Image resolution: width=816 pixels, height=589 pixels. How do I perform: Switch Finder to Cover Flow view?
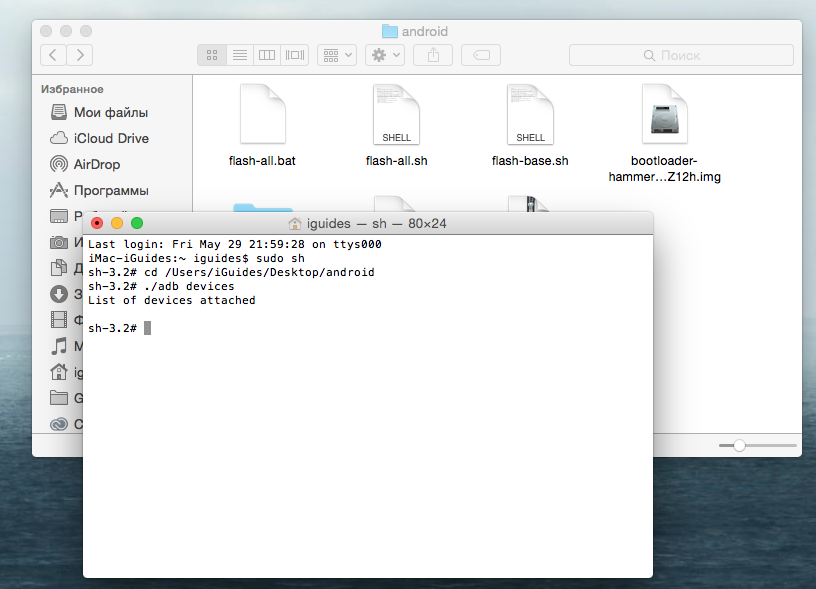pyautogui.click(x=294, y=55)
